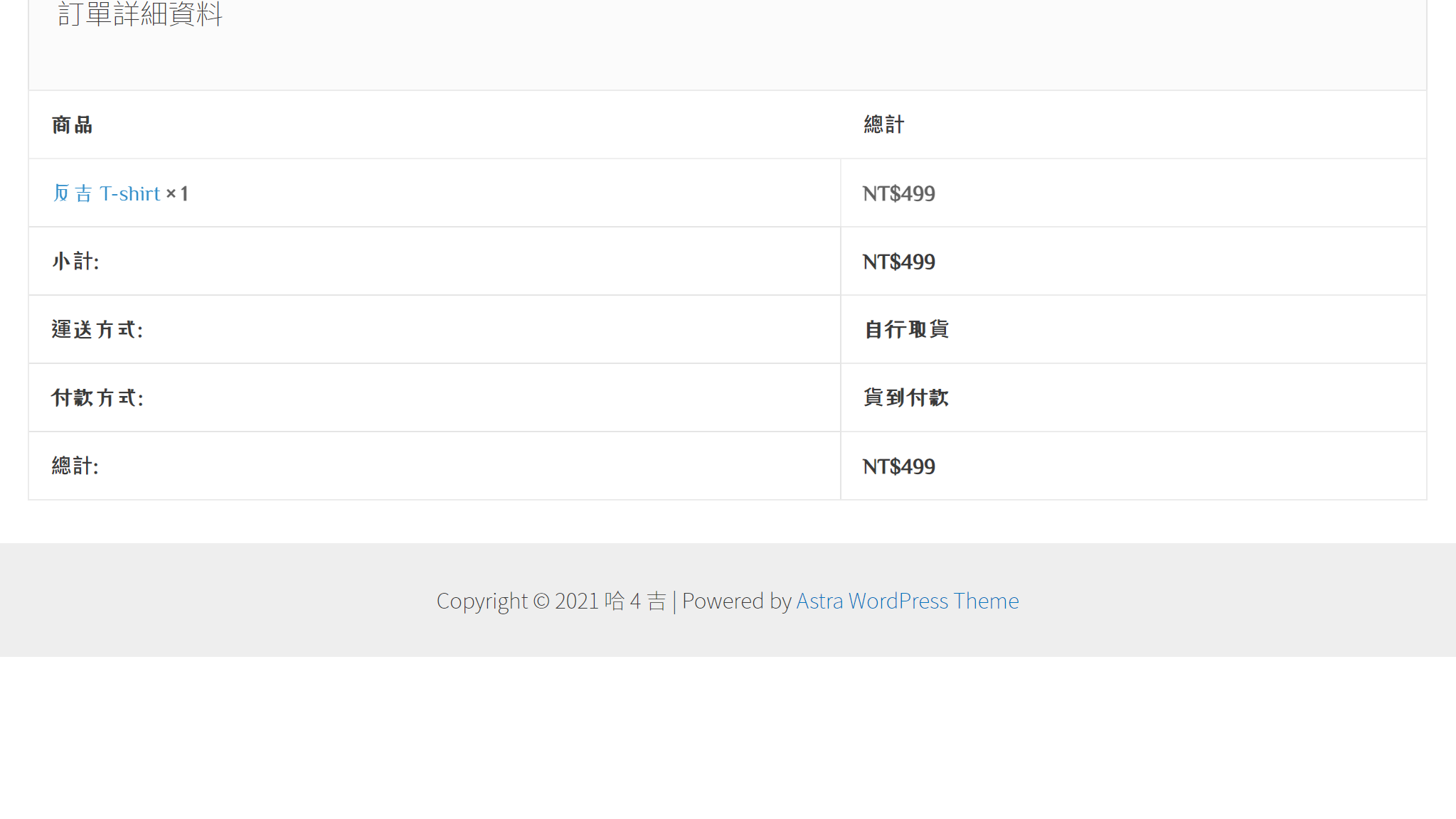1456x819 pixels.
Task: Click the 商品 column header
Action: coord(73,125)
